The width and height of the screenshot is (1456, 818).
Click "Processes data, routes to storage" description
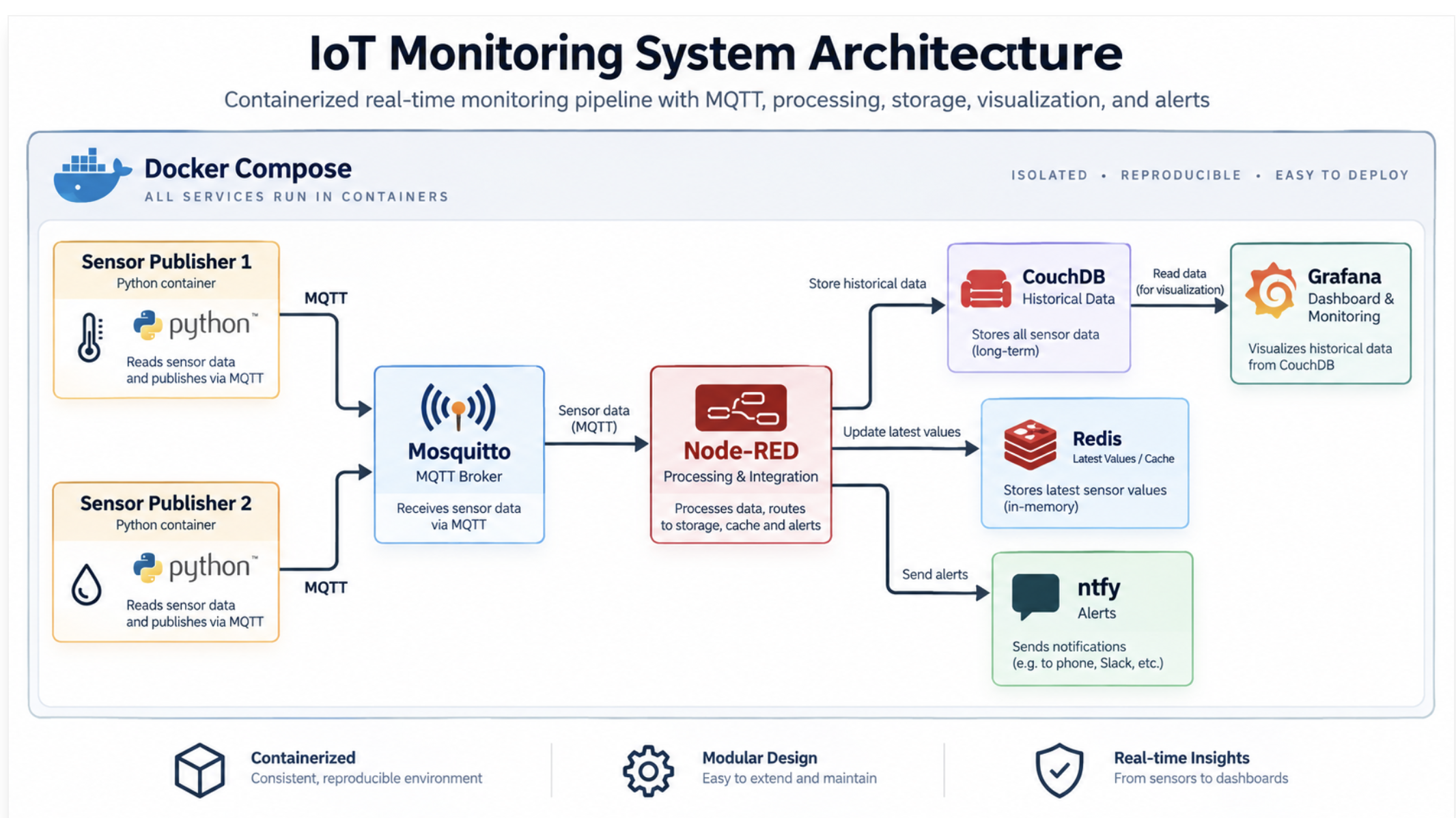741,517
